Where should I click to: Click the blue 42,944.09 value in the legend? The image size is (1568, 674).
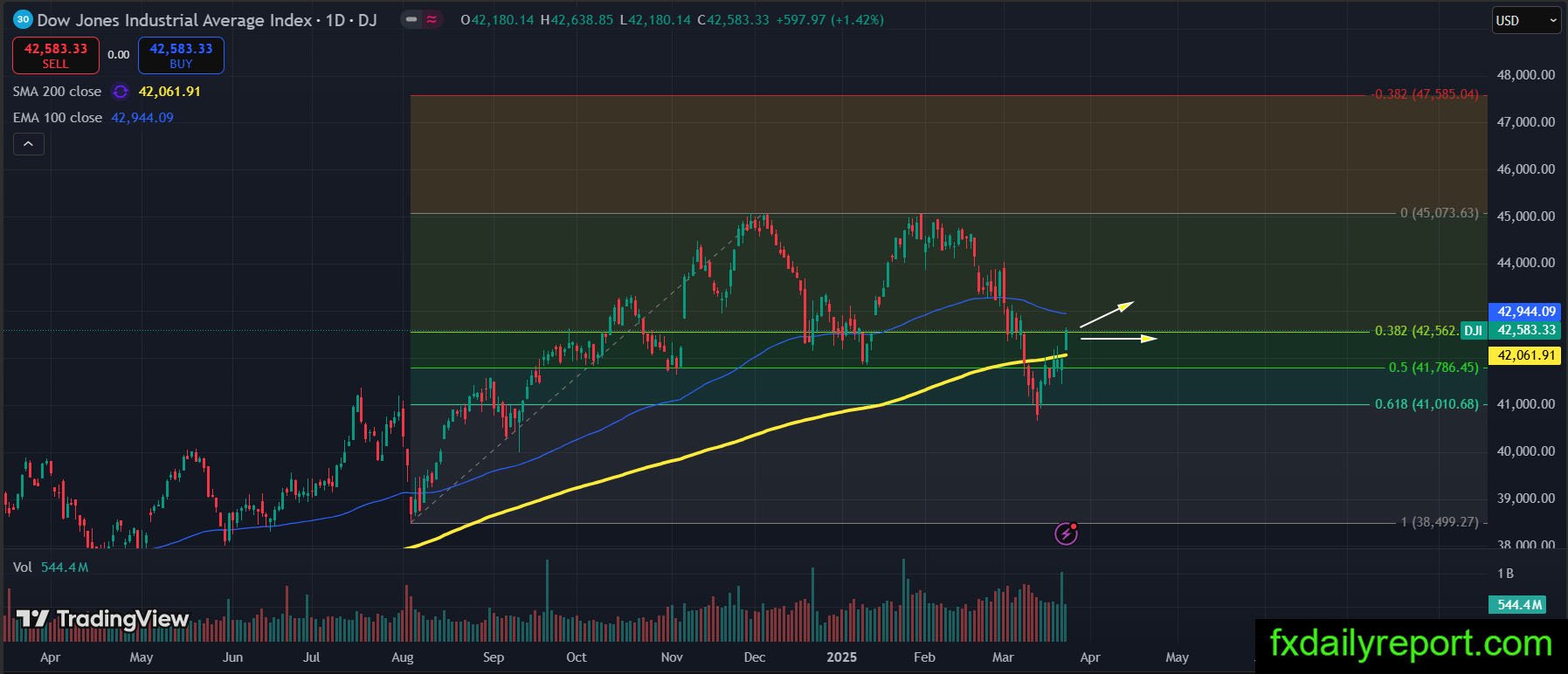142,118
